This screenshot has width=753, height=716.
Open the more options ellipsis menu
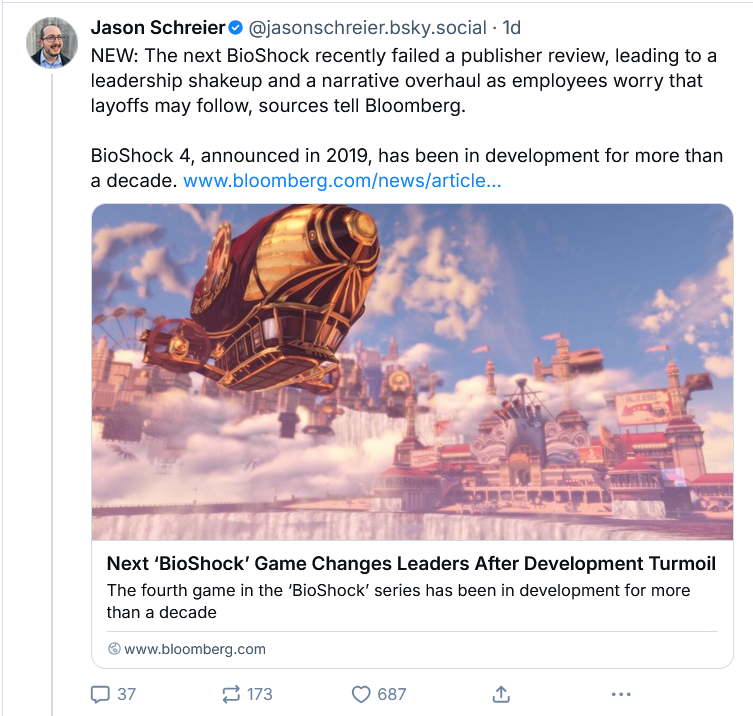621,694
